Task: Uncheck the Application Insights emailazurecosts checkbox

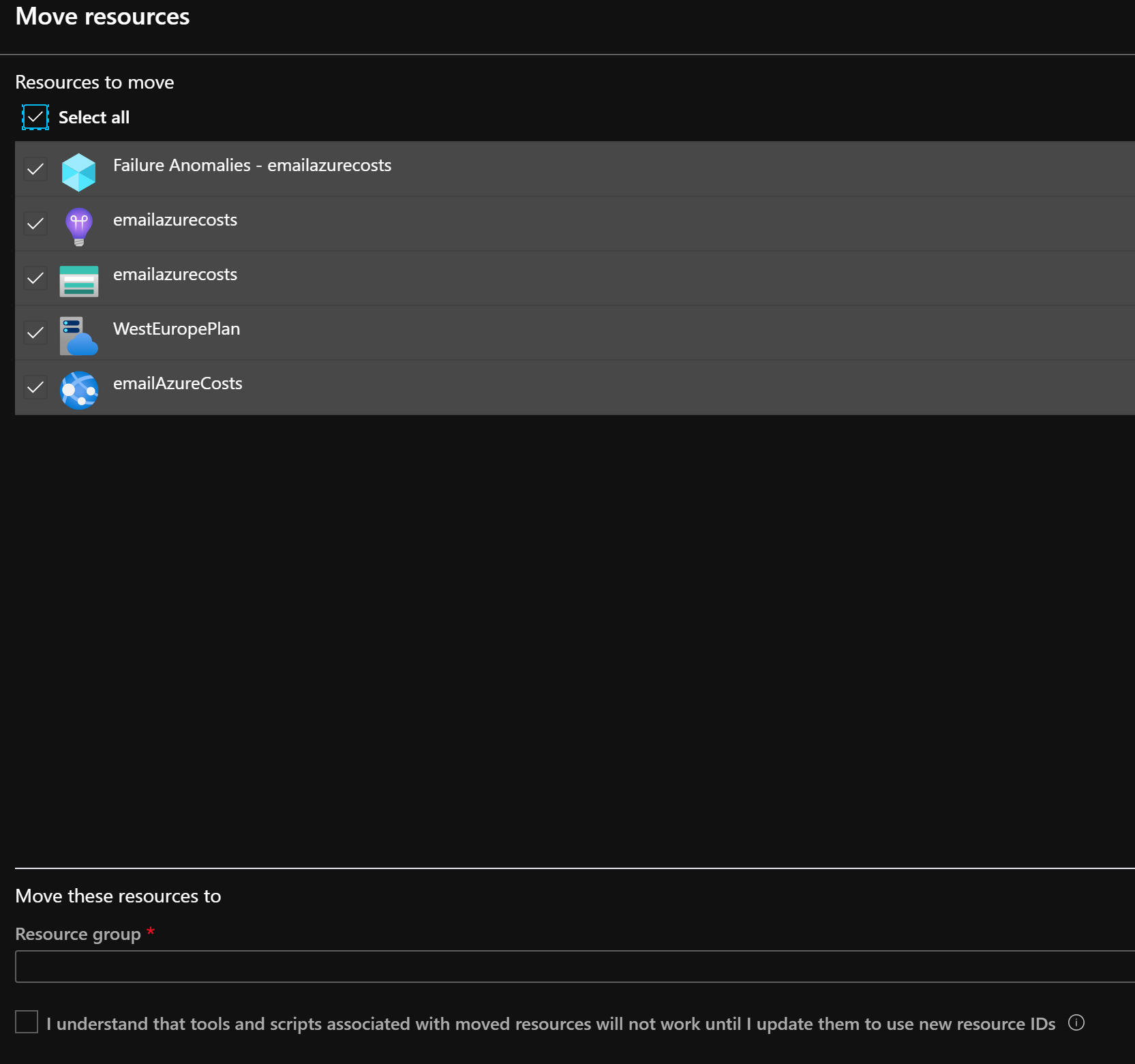Action: tap(35, 224)
